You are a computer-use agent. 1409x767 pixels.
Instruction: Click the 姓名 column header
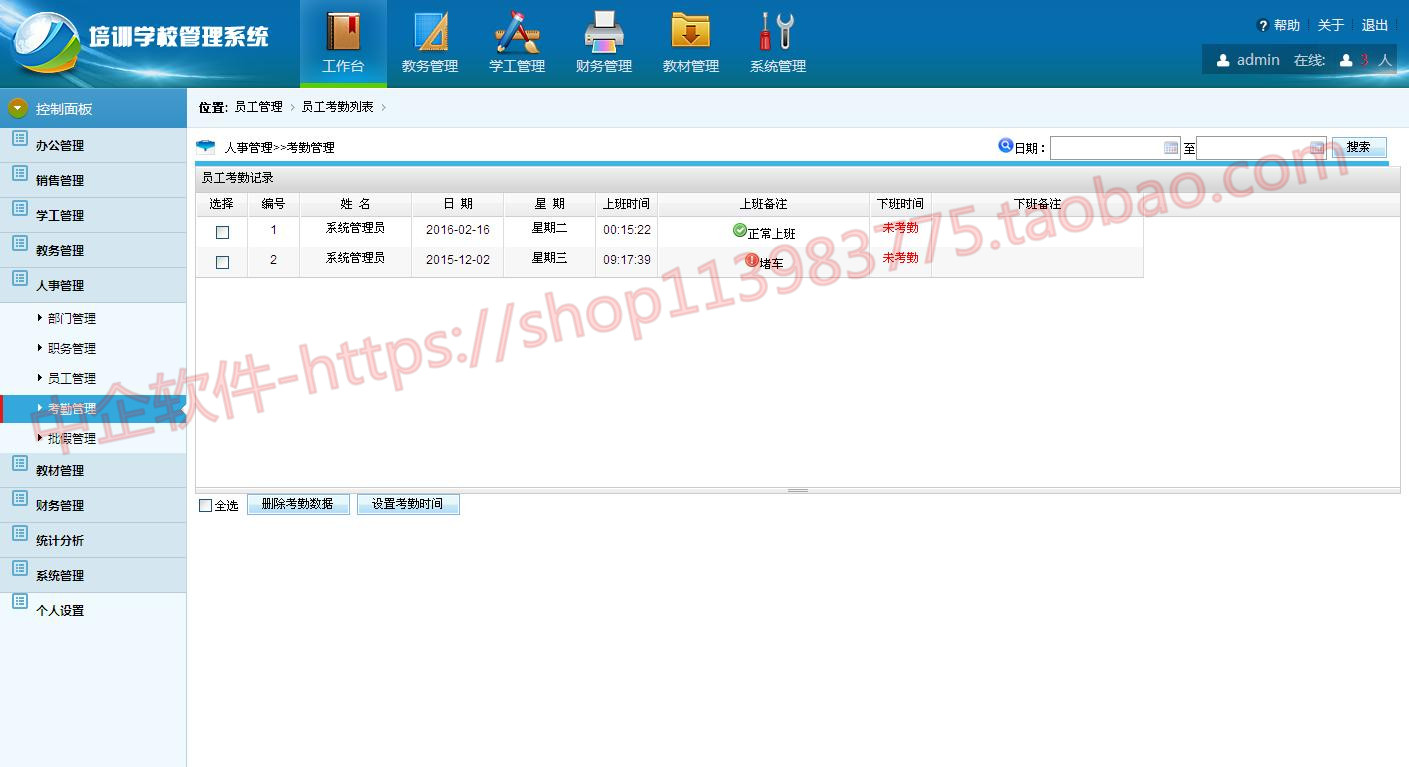[355, 204]
